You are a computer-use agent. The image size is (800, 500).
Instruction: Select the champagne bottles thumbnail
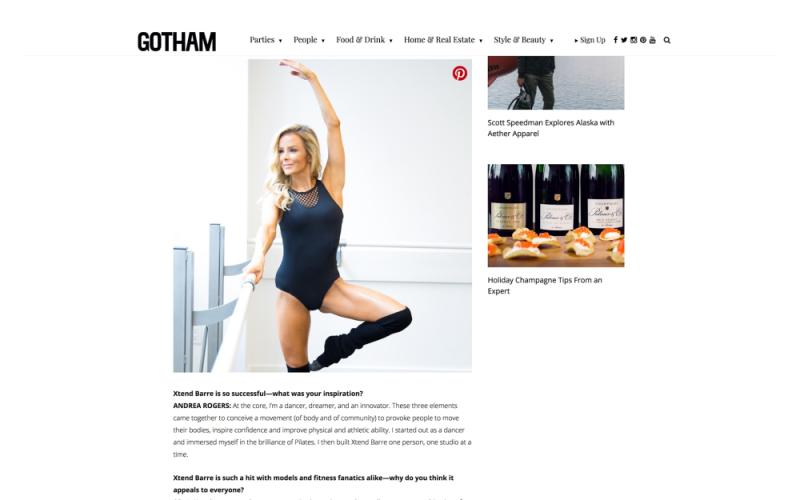point(556,215)
